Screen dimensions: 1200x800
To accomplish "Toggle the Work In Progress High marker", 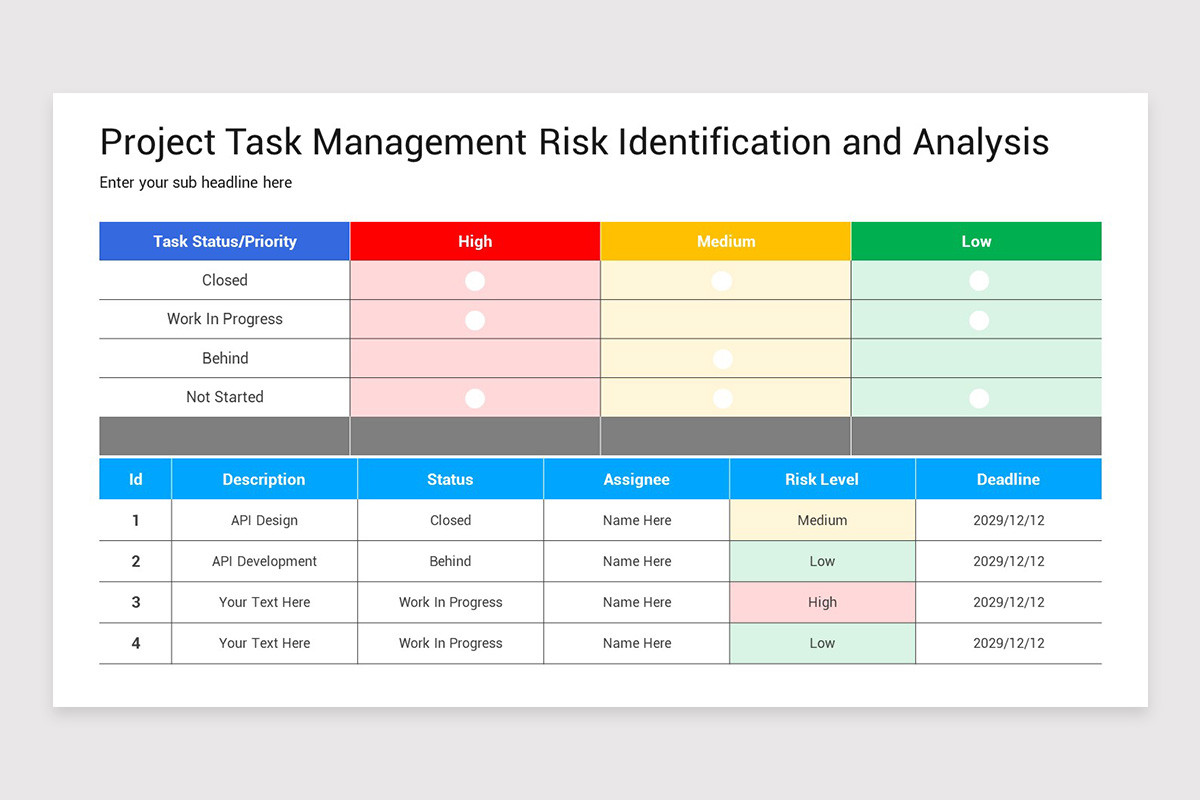I will [474, 320].
